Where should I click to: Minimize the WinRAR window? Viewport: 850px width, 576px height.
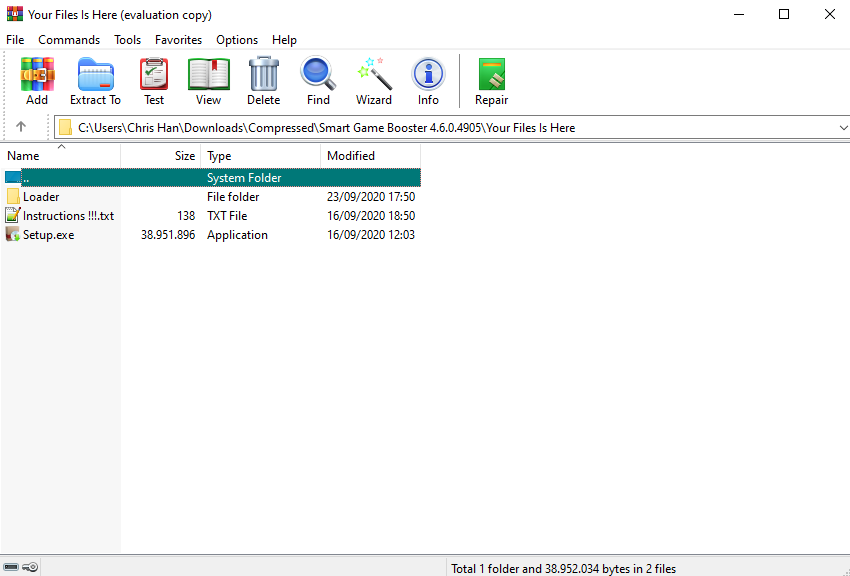click(x=739, y=15)
